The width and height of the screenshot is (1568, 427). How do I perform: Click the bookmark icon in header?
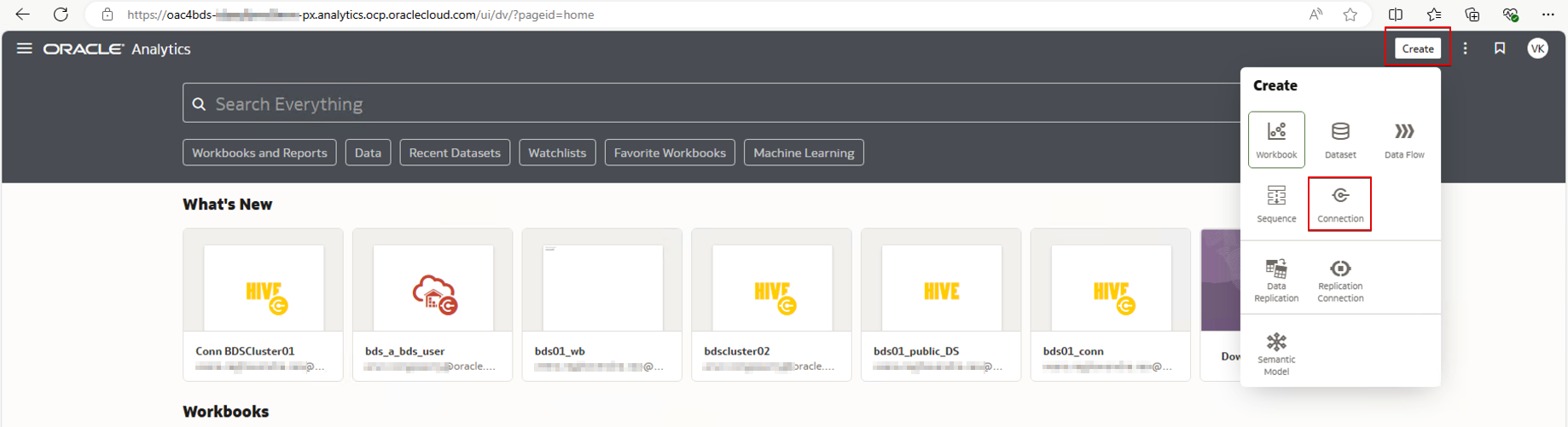(1499, 49)
